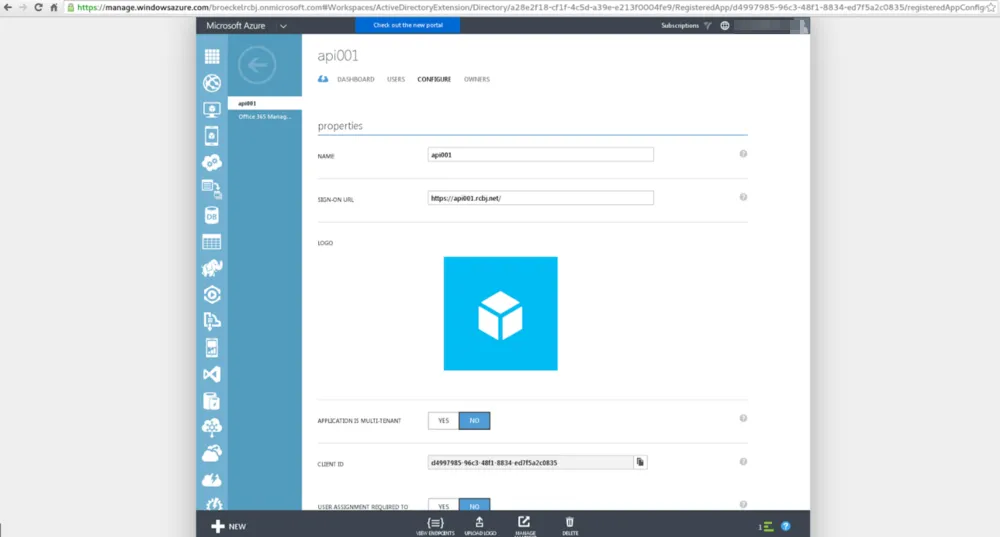Click Manage Manifest in the command bar
The image size is (1000, 537).
pos(525,526)
